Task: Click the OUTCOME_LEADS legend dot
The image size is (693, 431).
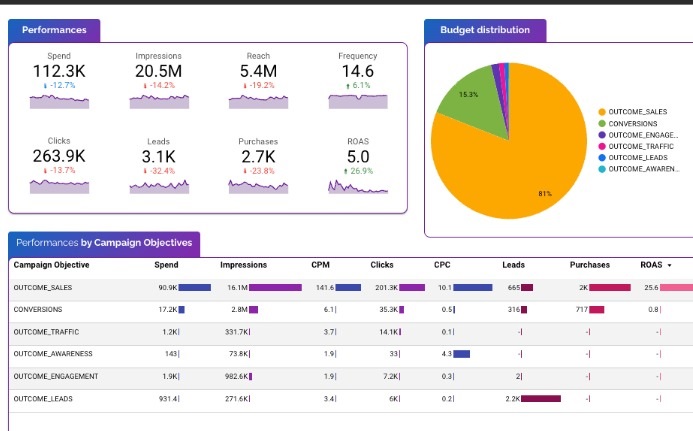Action: pyautogui.click(x=600, y=157)
